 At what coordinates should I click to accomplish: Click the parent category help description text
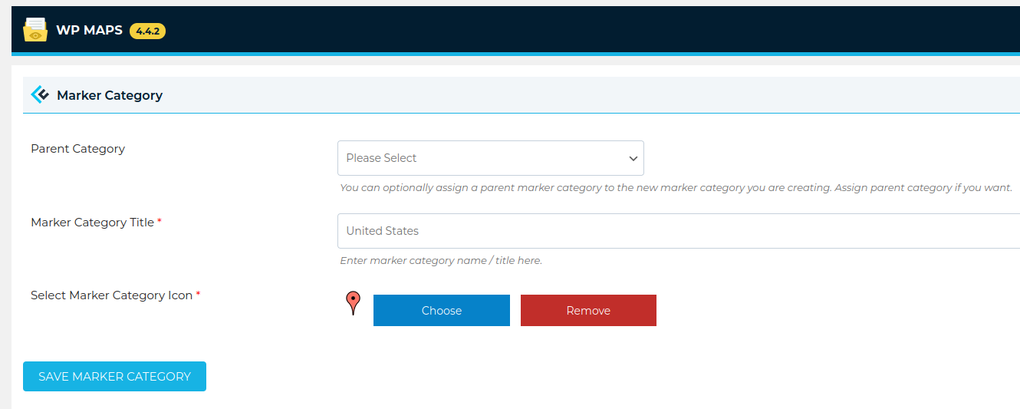tap(676, 187)
